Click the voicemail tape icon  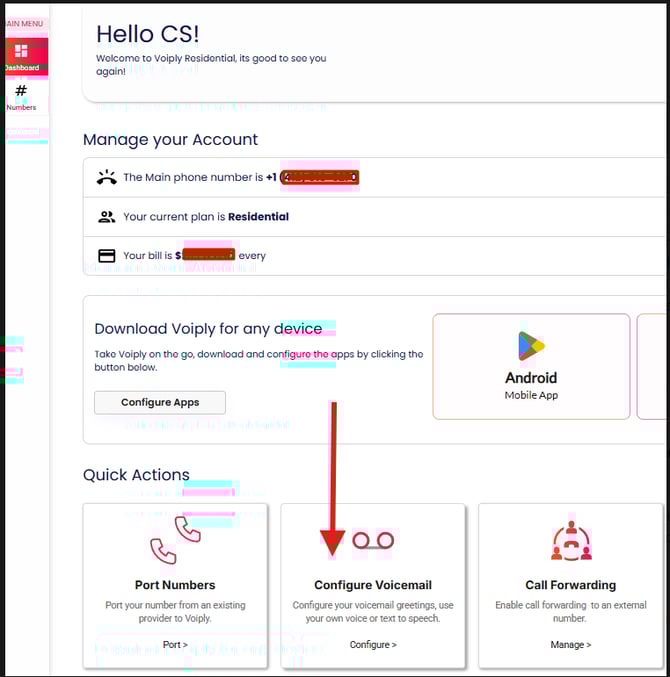pos(373,541)
